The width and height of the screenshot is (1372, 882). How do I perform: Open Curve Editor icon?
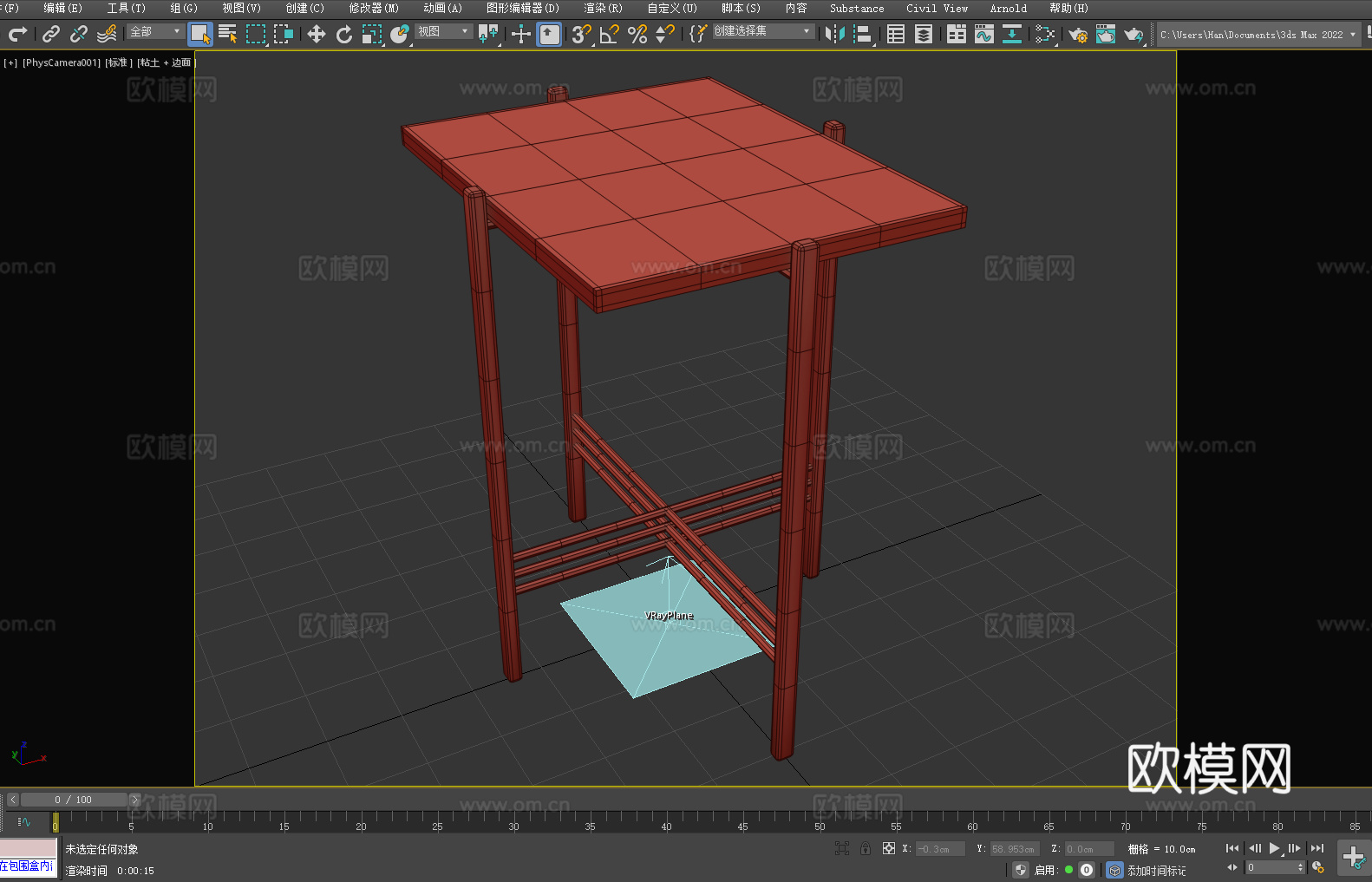pos(984,34)
